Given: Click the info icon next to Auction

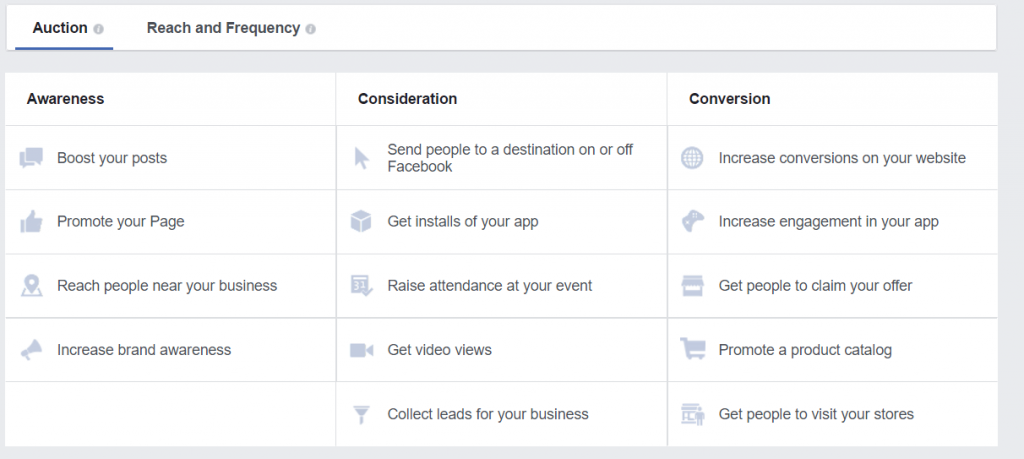Looking at the screenshot, I should click(x=99, y=29).
